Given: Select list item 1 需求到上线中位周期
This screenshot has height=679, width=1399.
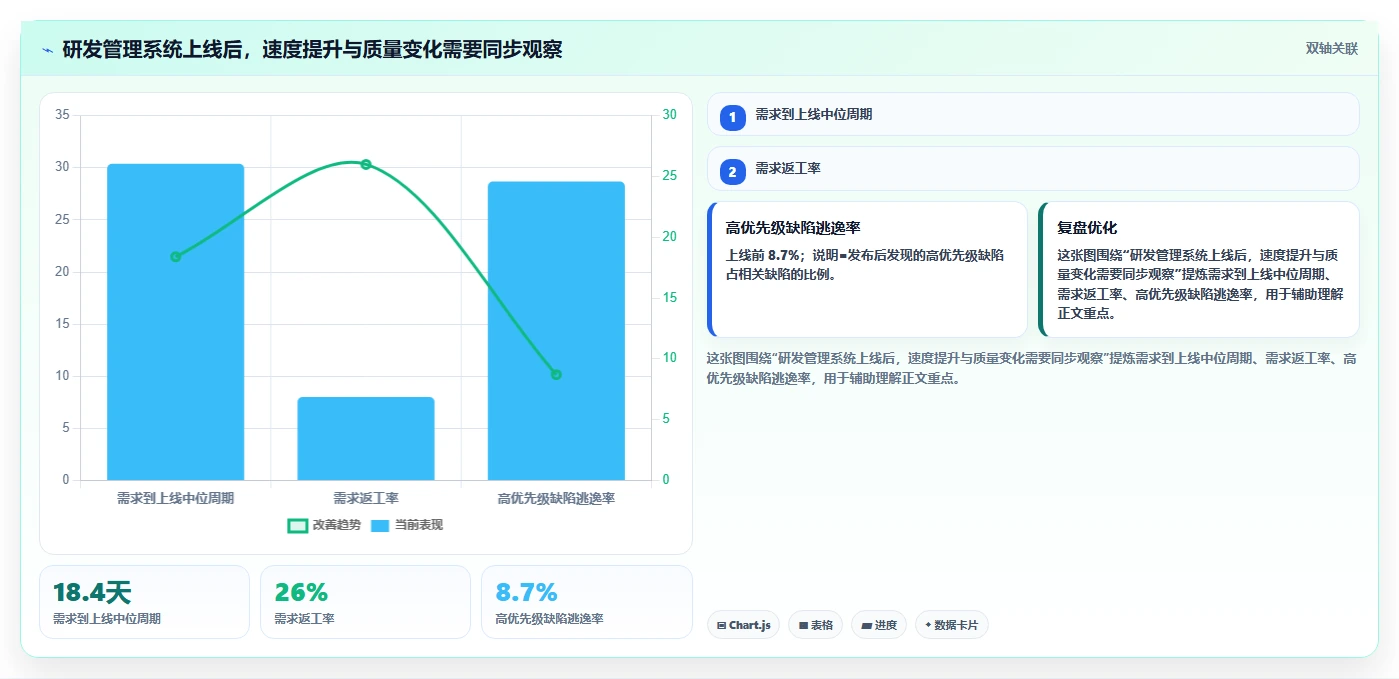Looking at the screenshot, I should pos(1033,114).
